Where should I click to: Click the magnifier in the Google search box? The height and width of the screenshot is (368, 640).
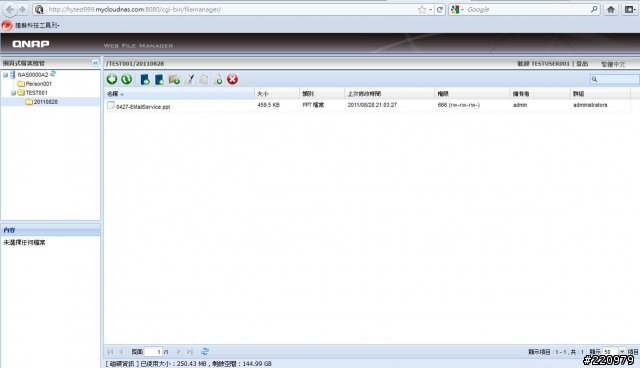[x=594, y=9]
